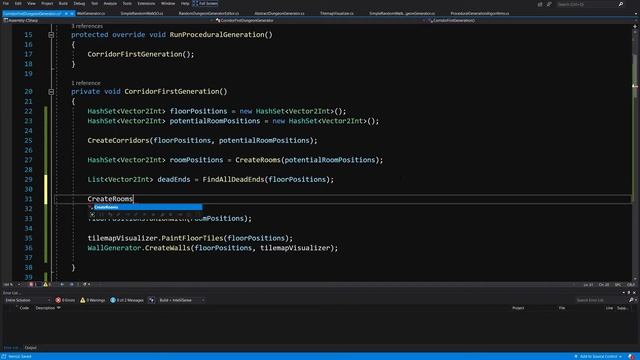The height and width of the screenshot is (360, 640).
Task: Navigate forward with the right arrow
Action: tap(71, 284)
